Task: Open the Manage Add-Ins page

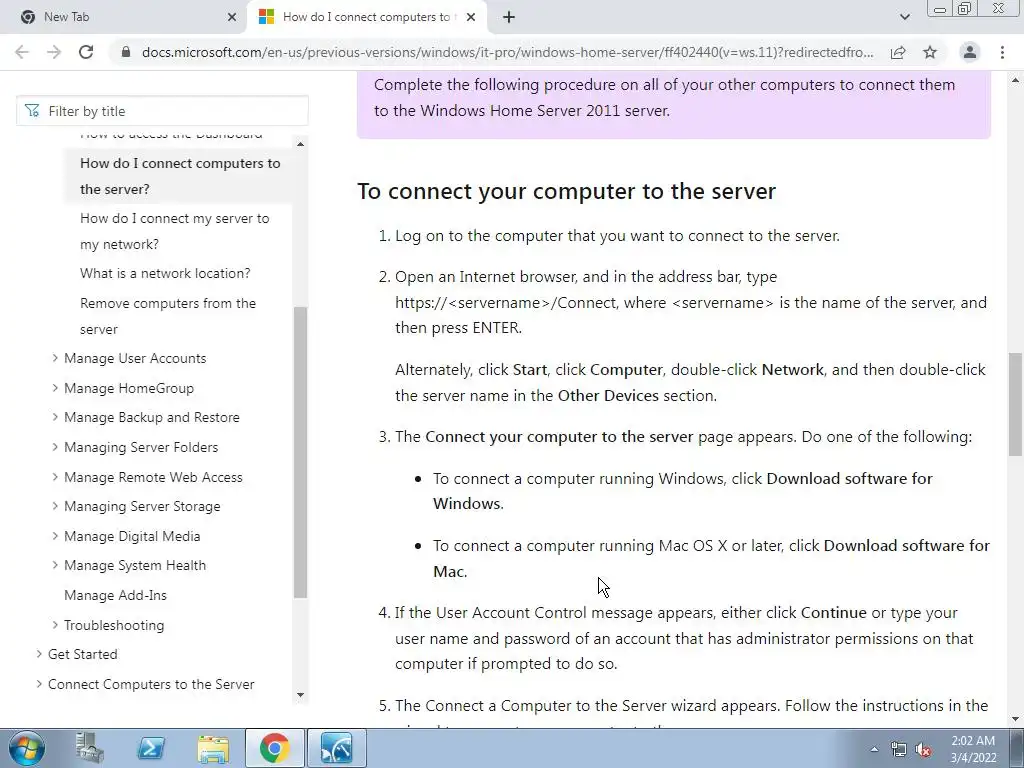Action: 116,596
